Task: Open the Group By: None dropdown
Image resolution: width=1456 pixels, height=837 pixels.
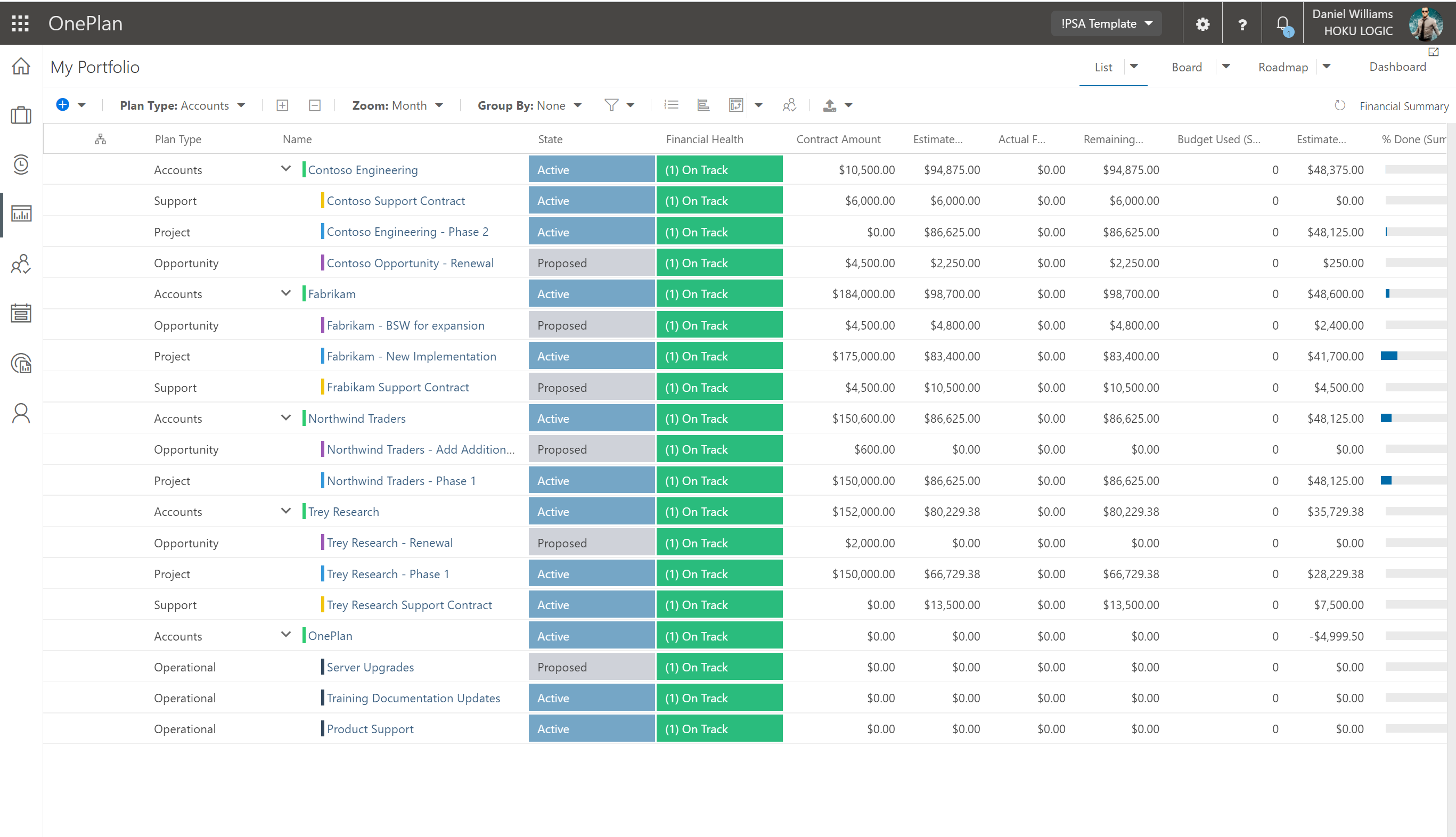Action: tap(530, 106)
